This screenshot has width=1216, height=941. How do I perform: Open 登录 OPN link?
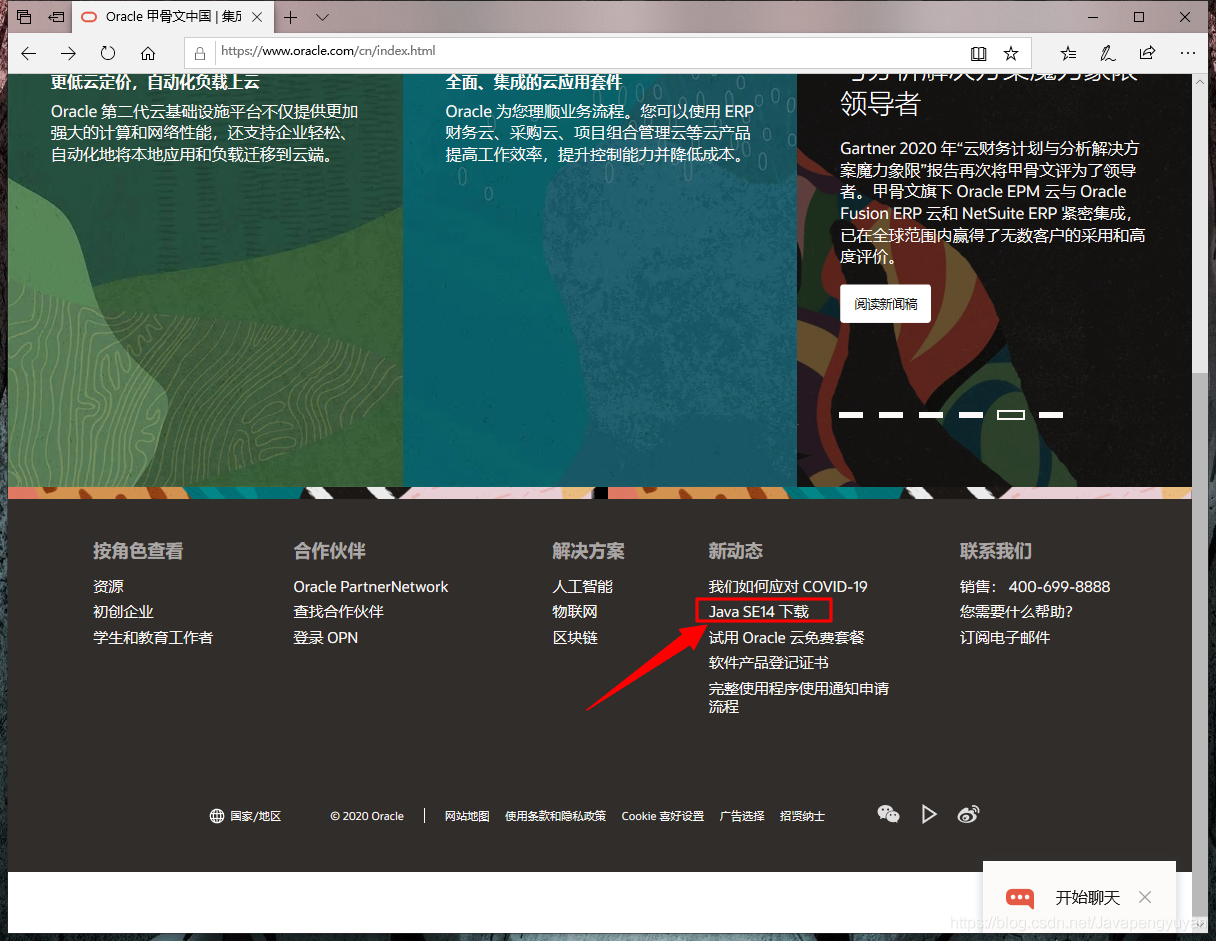[x=325, y=638]
